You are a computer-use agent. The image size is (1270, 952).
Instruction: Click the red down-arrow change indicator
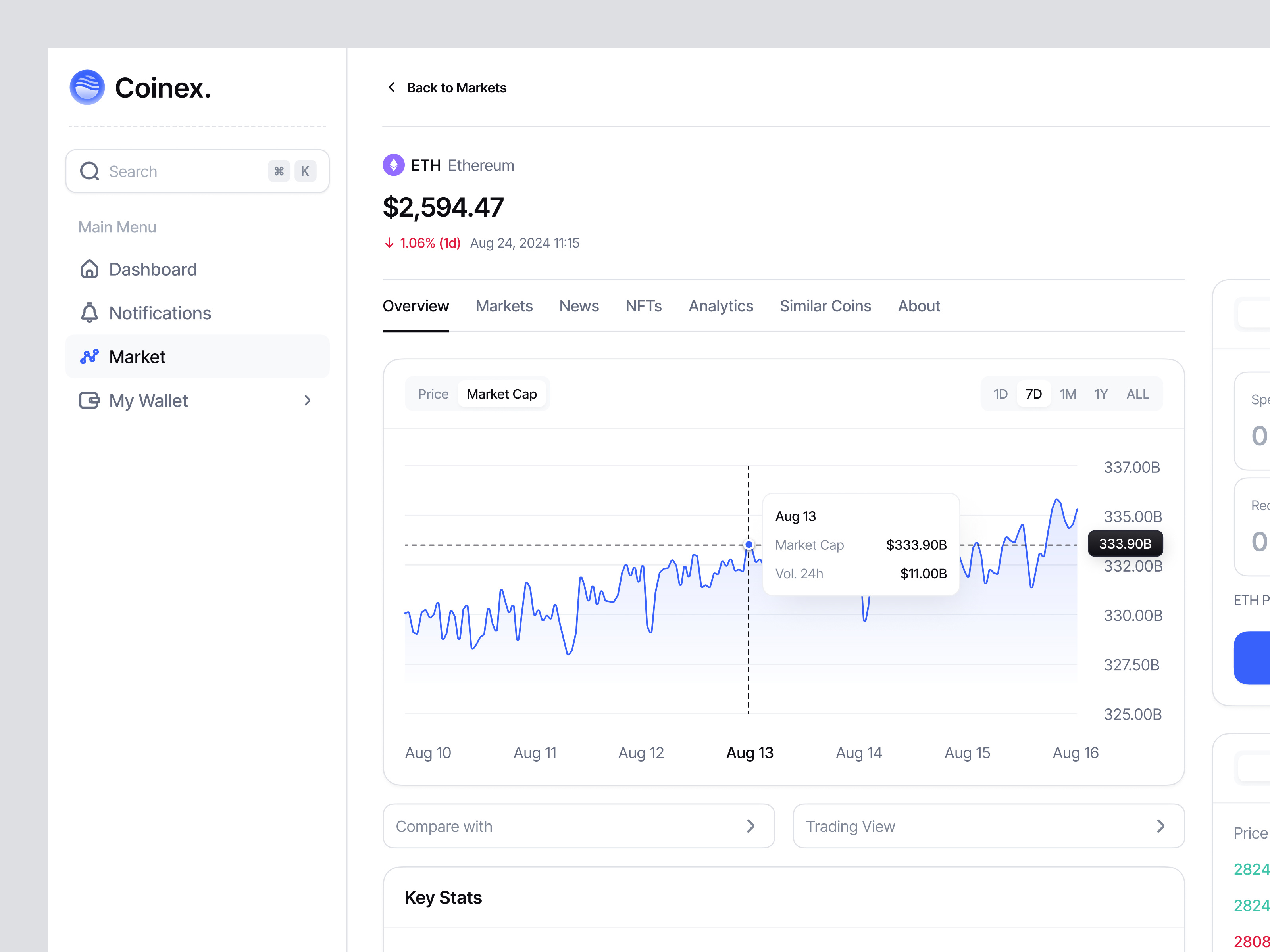[389, 243]
